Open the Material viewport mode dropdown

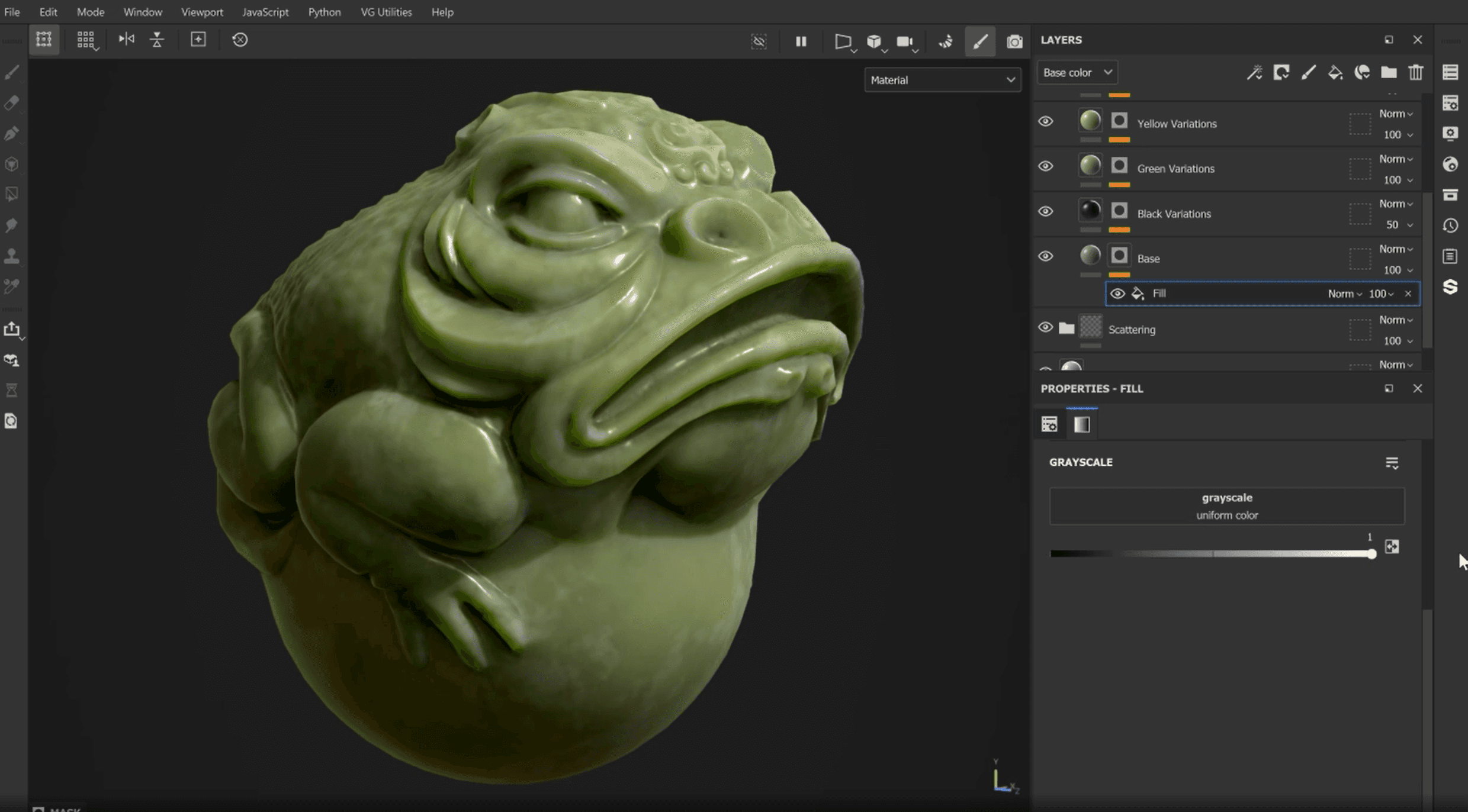click(x=942, y=80)
